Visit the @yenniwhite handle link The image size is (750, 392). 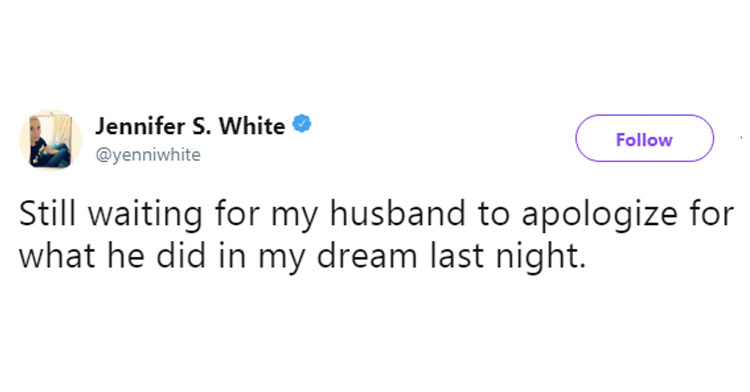coord(148,155)
